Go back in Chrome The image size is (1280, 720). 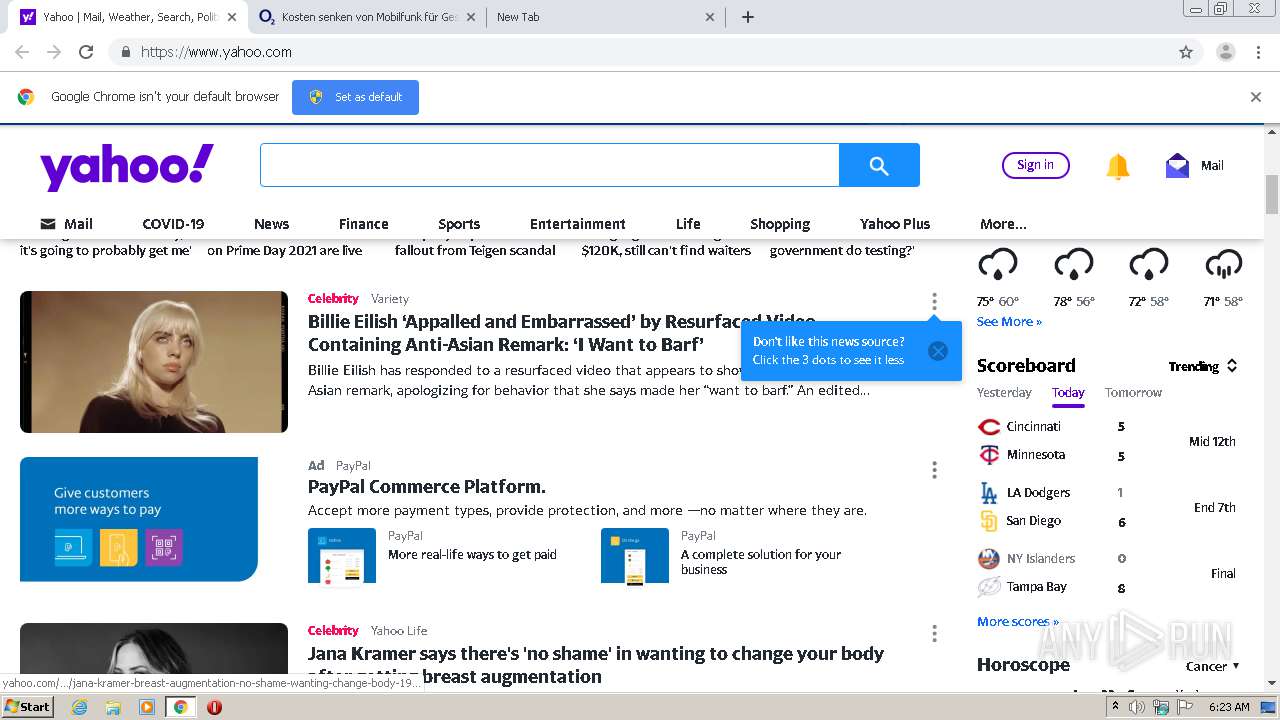coord(22,52)
